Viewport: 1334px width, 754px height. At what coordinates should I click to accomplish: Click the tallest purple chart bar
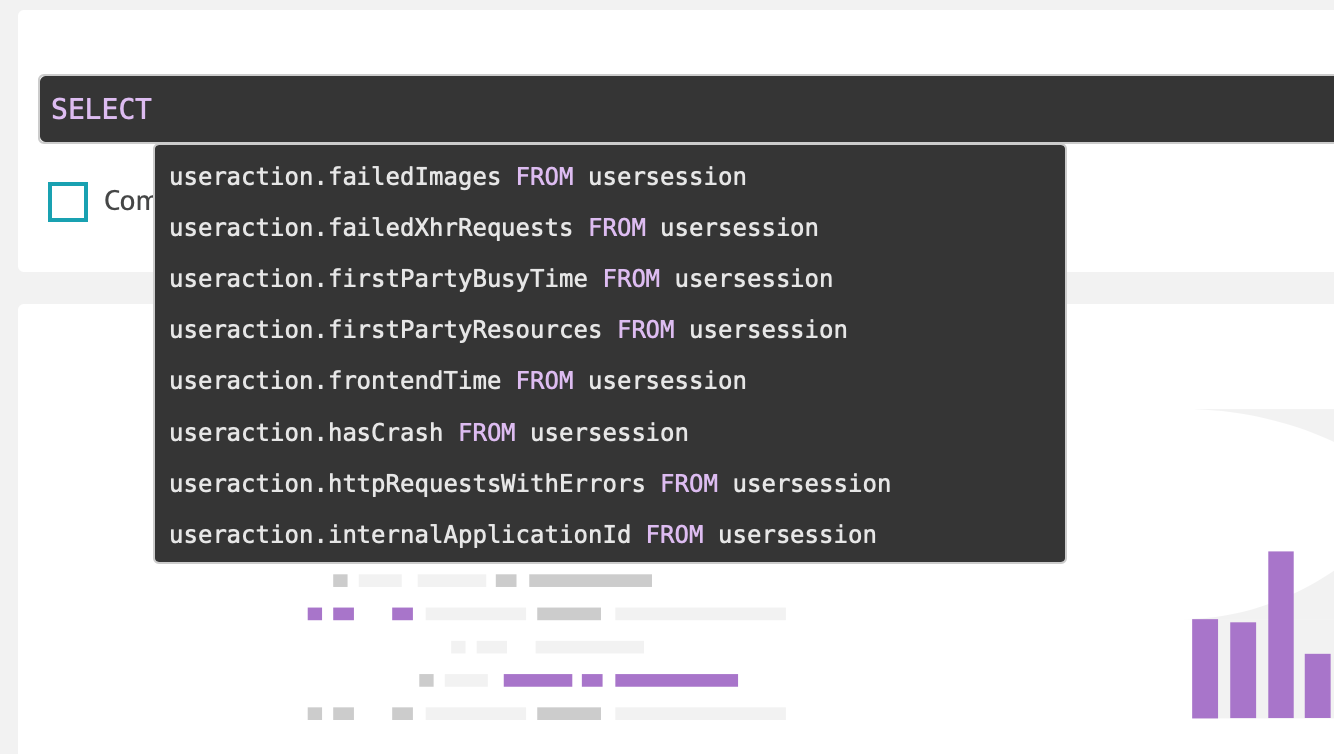(x=1281, y=634)
